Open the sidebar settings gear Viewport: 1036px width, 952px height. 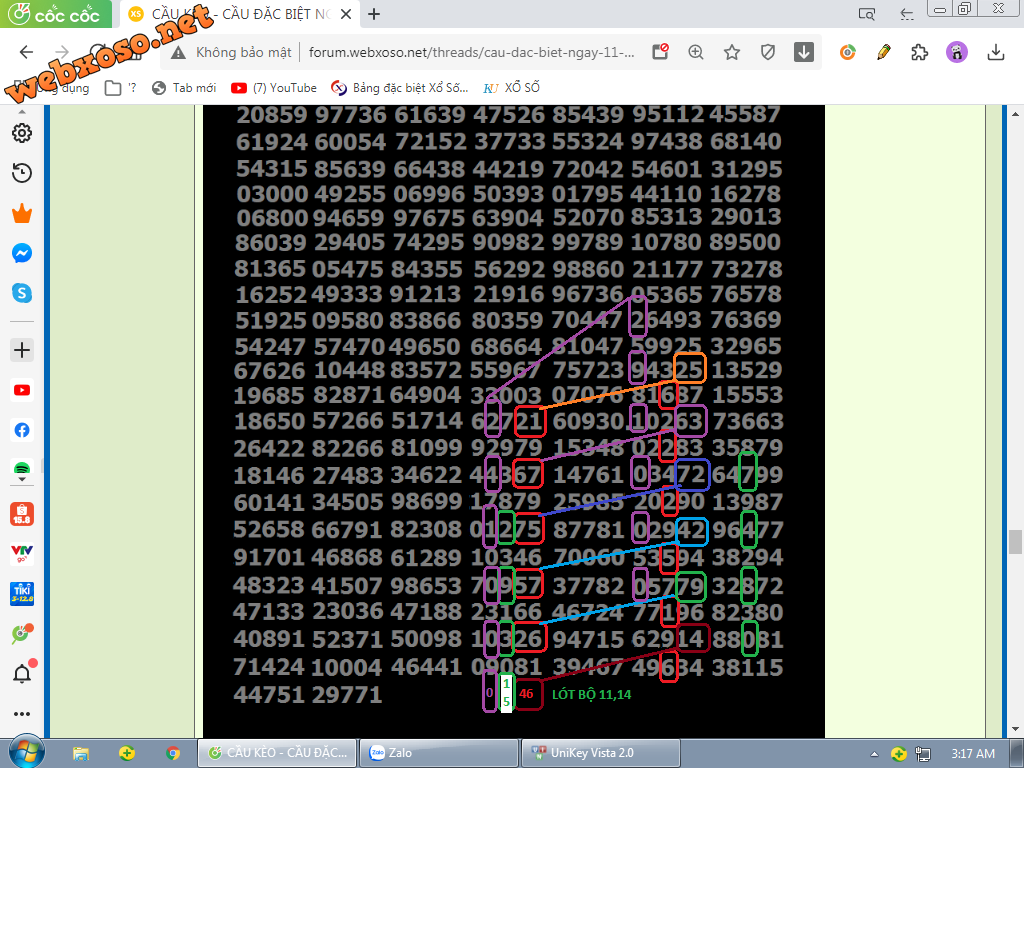[22, 133]
